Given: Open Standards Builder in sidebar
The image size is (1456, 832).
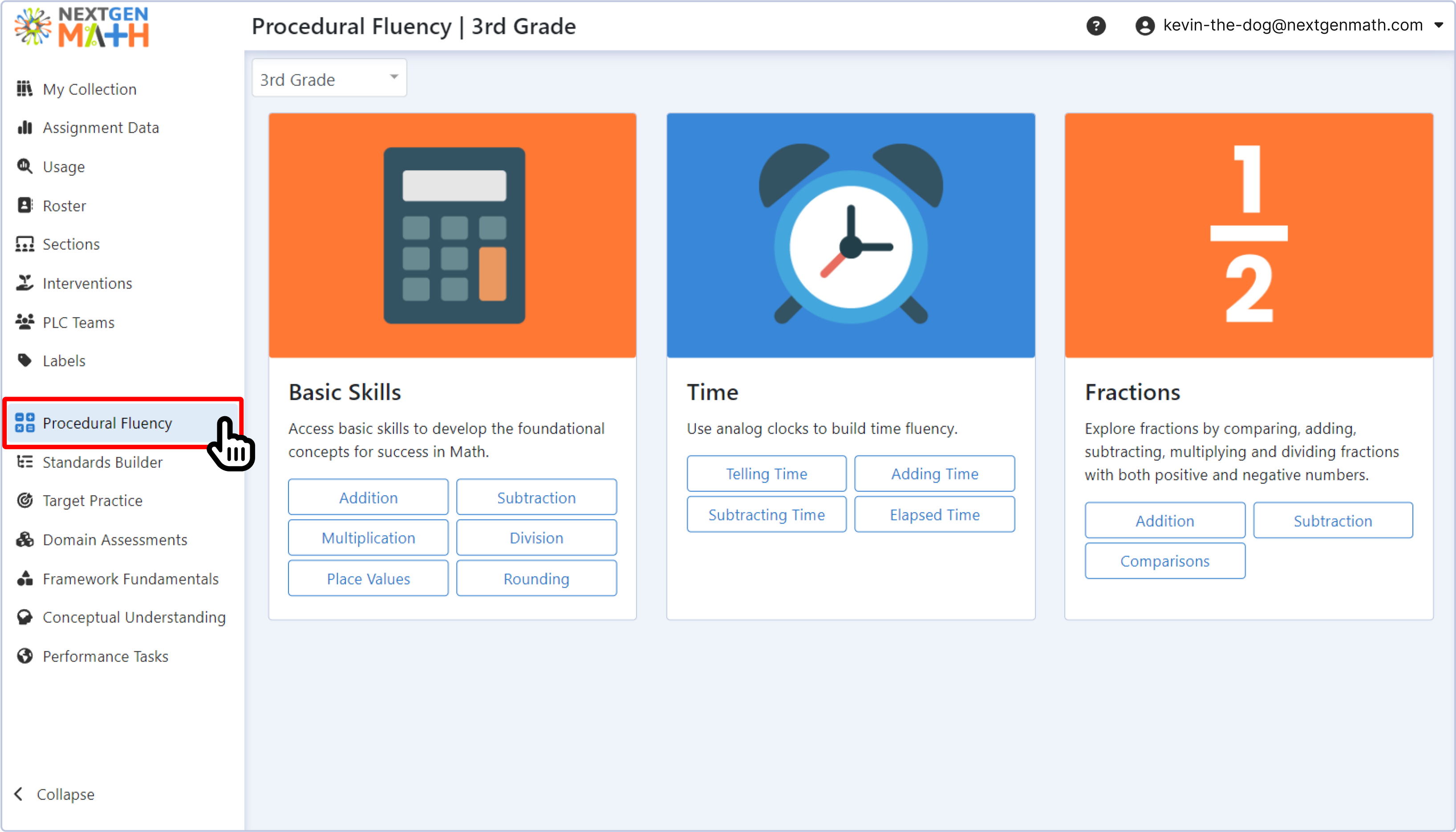Looking at the screenshot, I should tap(102, 462).
